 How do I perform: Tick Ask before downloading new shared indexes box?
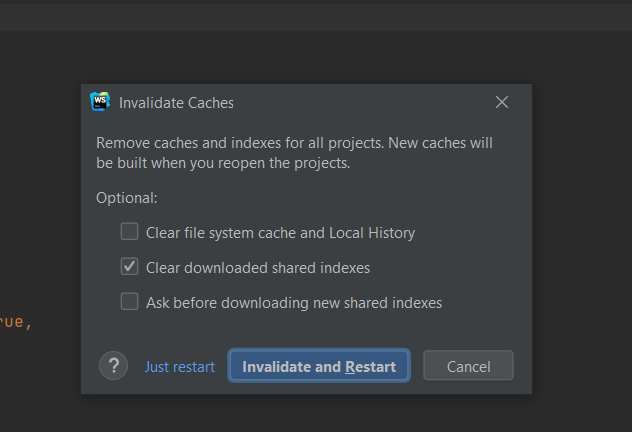click(130, 301)
